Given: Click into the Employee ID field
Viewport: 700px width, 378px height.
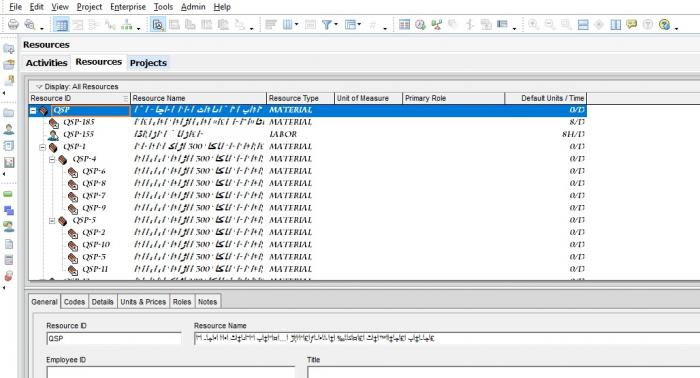Looking at the screenshot, I should click(x=171, y=372).
